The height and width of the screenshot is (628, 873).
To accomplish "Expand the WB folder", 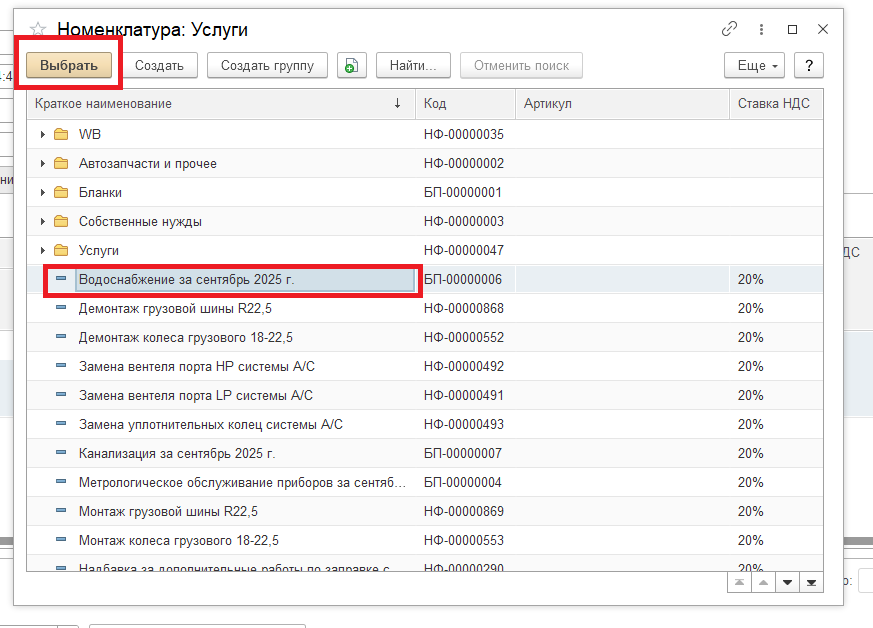I will [x=42, y=134].
